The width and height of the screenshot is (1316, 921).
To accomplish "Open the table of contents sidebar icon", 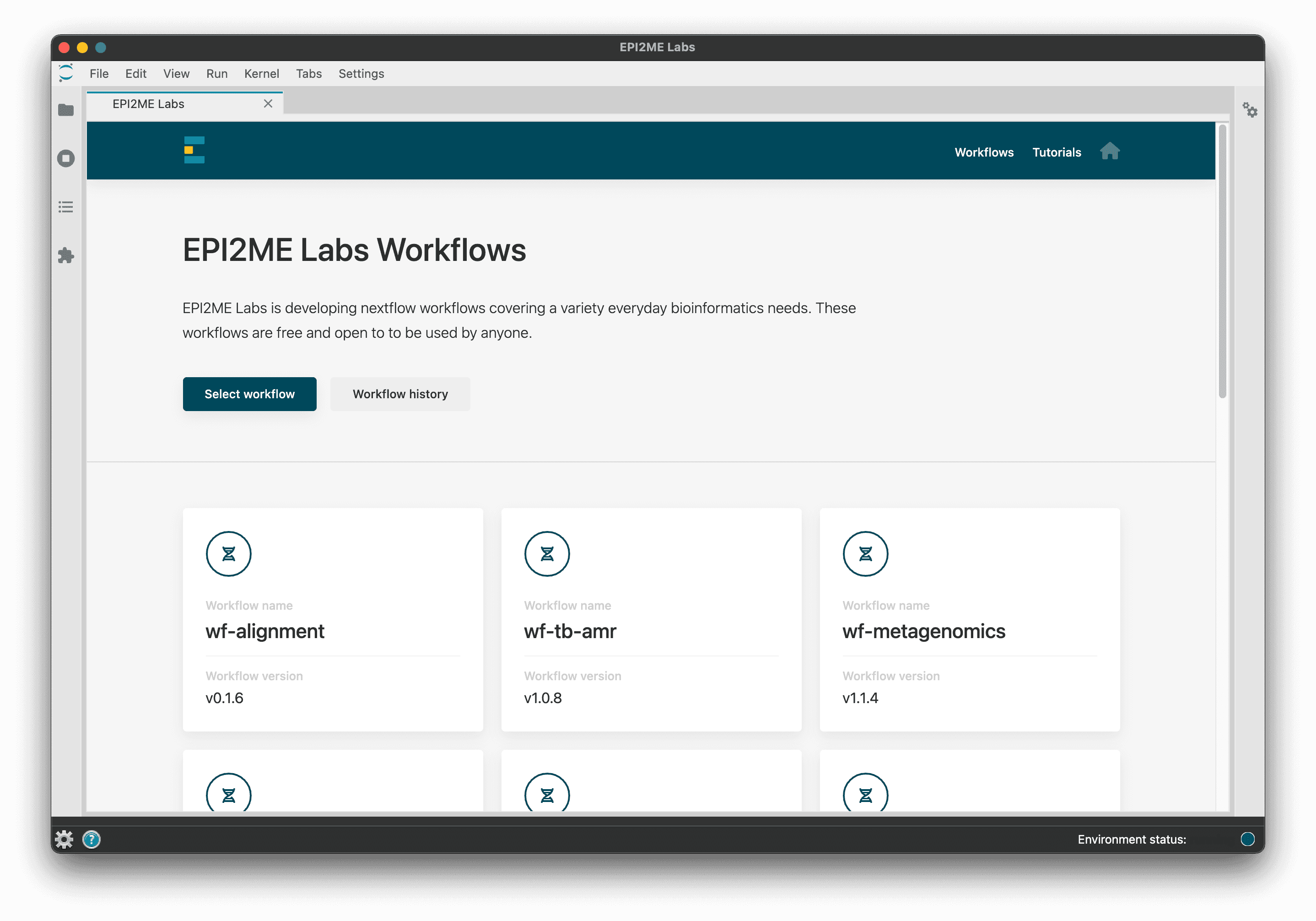I will [x=65, y=207].
